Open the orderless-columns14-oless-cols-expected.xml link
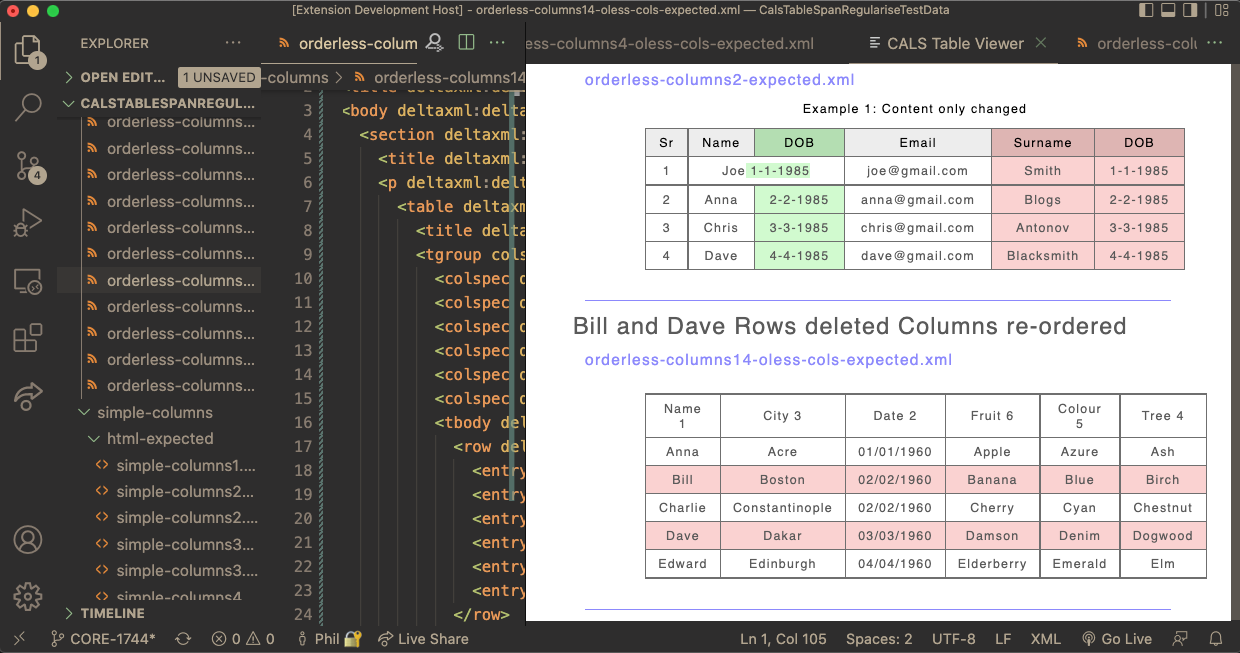1240x653 pixels. coord(768,360)
